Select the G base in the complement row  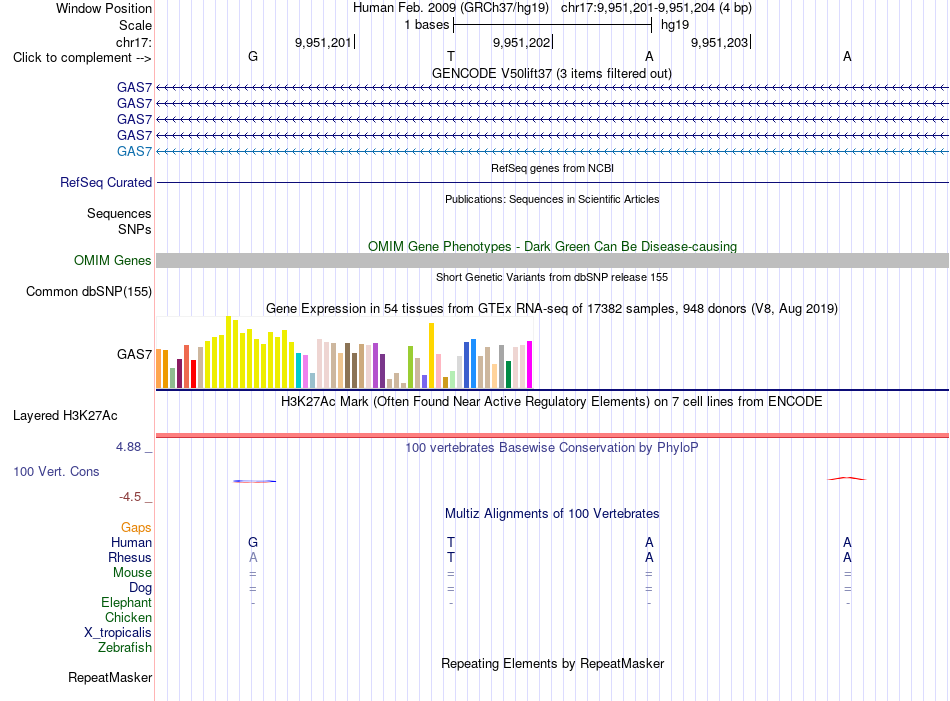click(x=253, y=56)
